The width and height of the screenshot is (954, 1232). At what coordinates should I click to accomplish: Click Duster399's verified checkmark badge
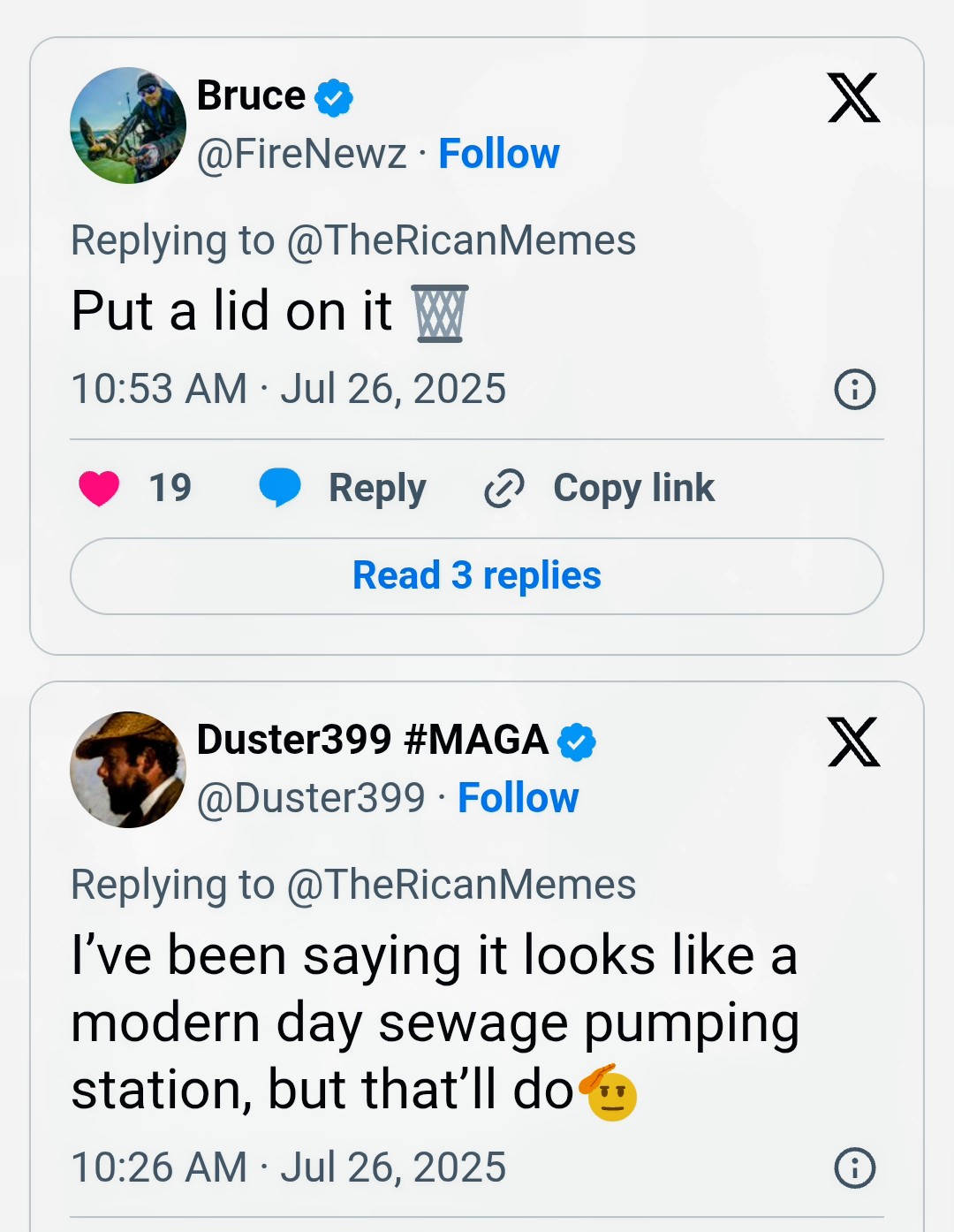tap(577, 741)
